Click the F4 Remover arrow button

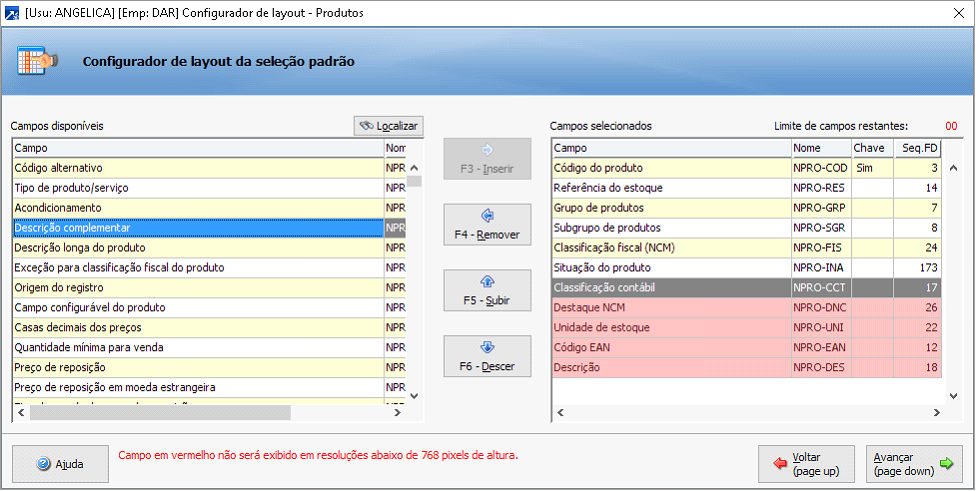pos(487,225)
